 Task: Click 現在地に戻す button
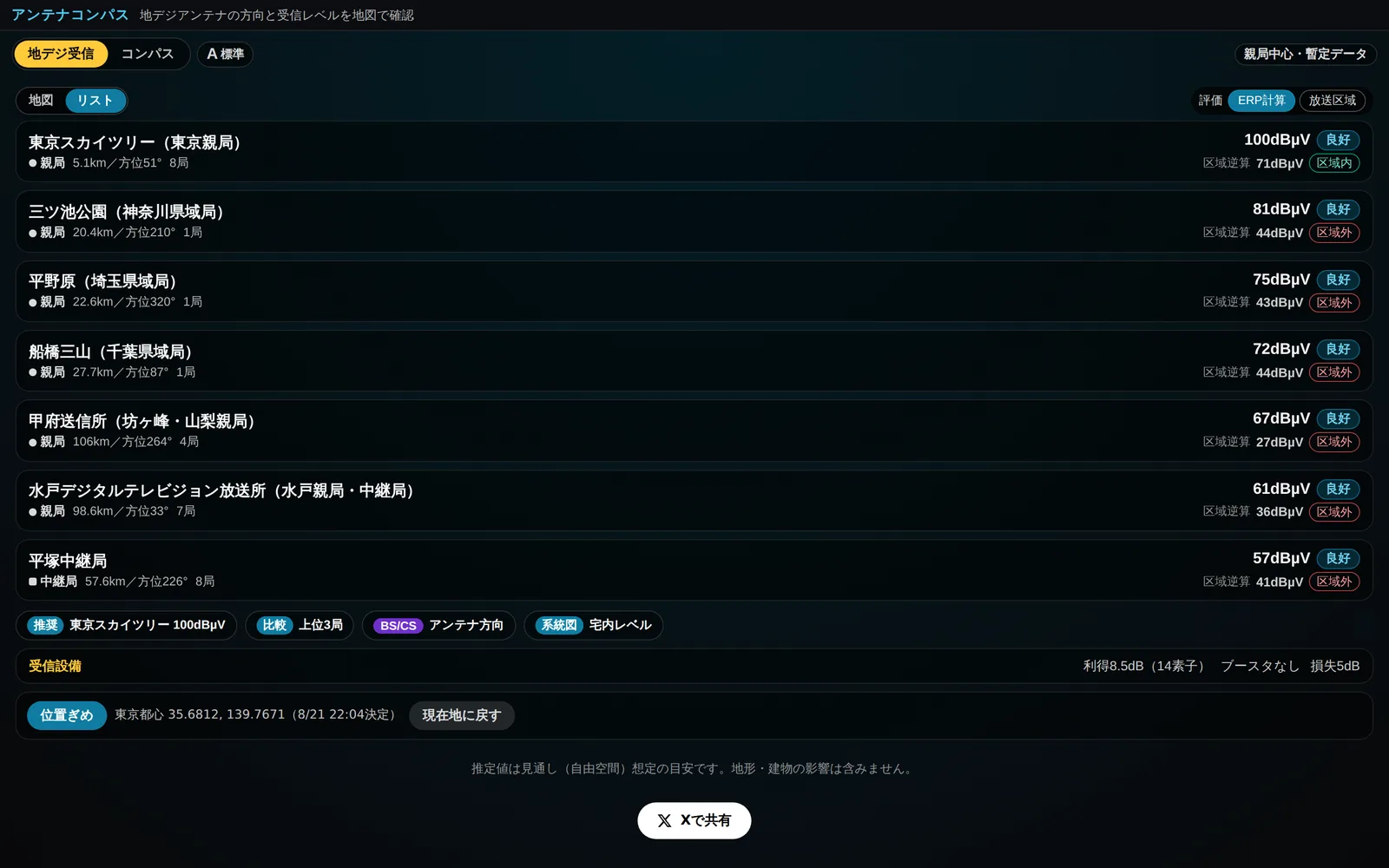click(462, 715)
